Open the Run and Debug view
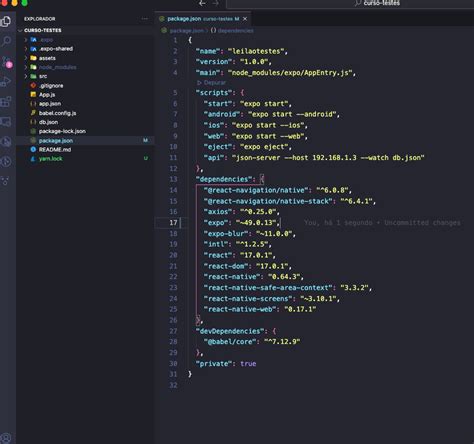Image resolution: width=474 pixels, height=444 pixels. click(6, 82)
